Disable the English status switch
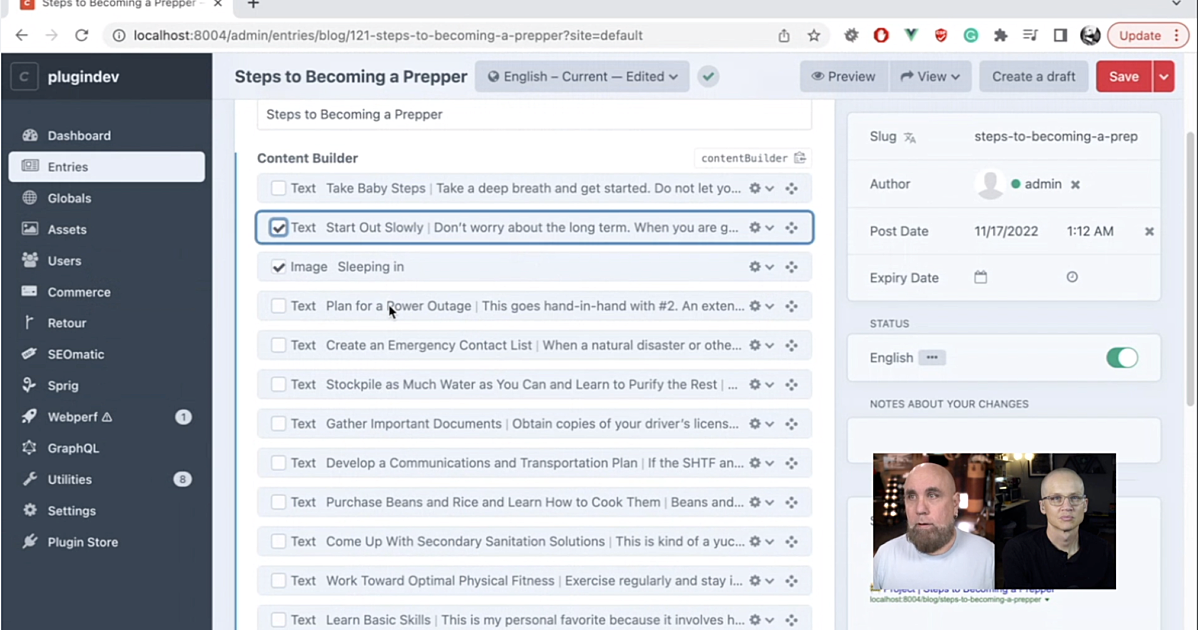1200x630 pixels. (1121, 357)
